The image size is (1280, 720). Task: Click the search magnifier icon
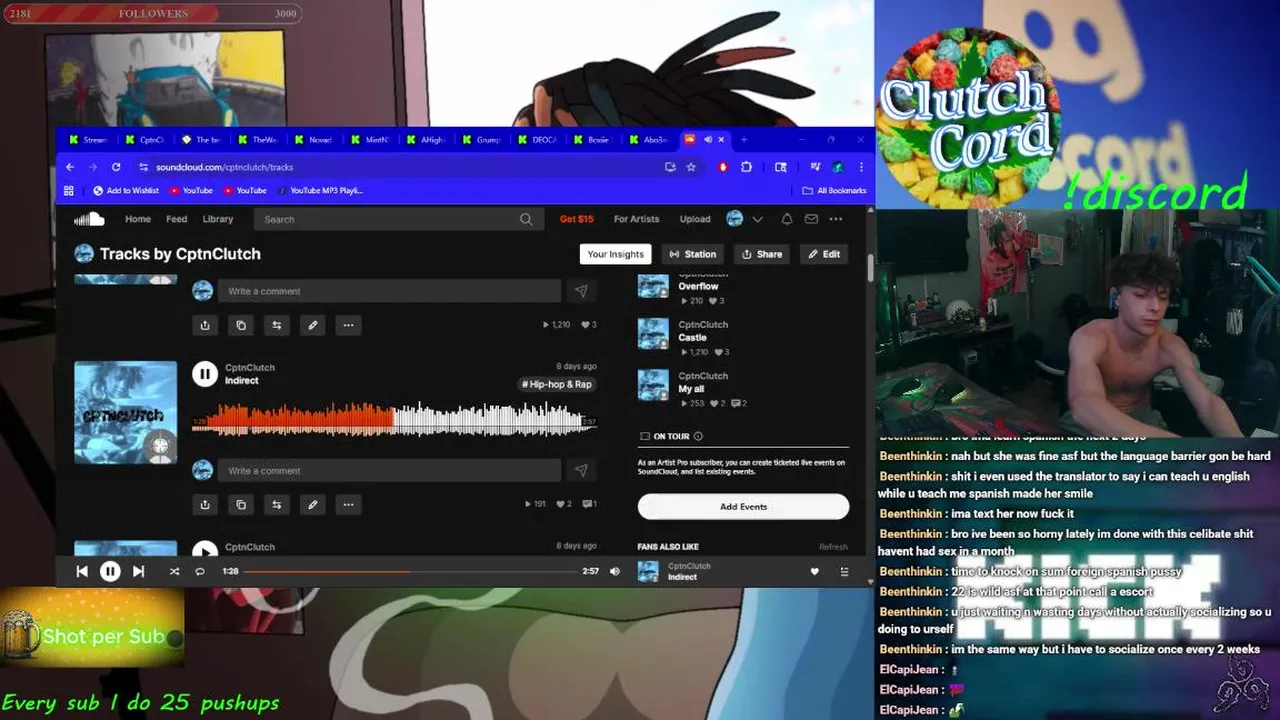[x=526, y=219]
